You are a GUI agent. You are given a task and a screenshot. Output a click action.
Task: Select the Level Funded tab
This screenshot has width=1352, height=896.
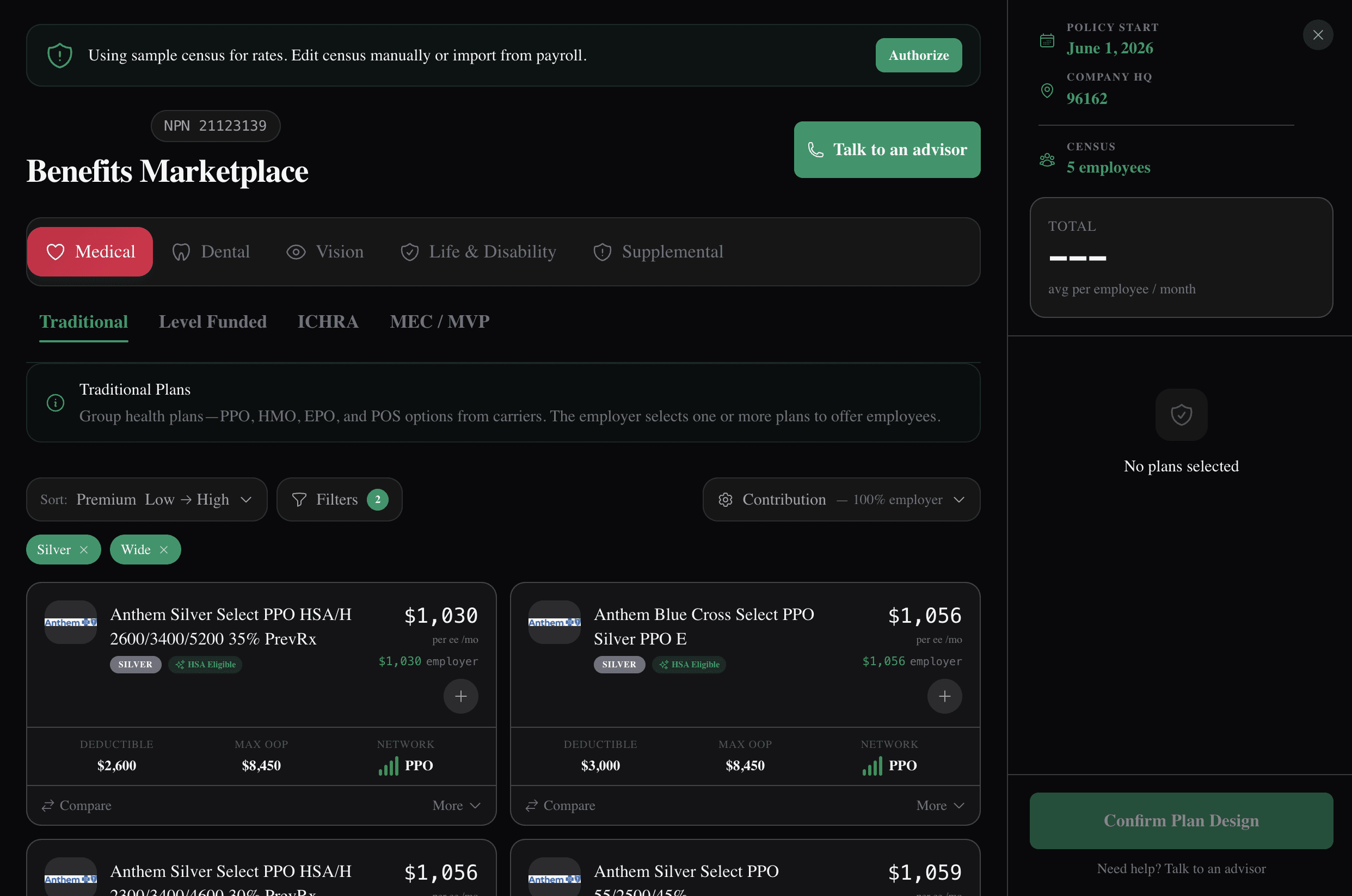(x=212, y=322)
